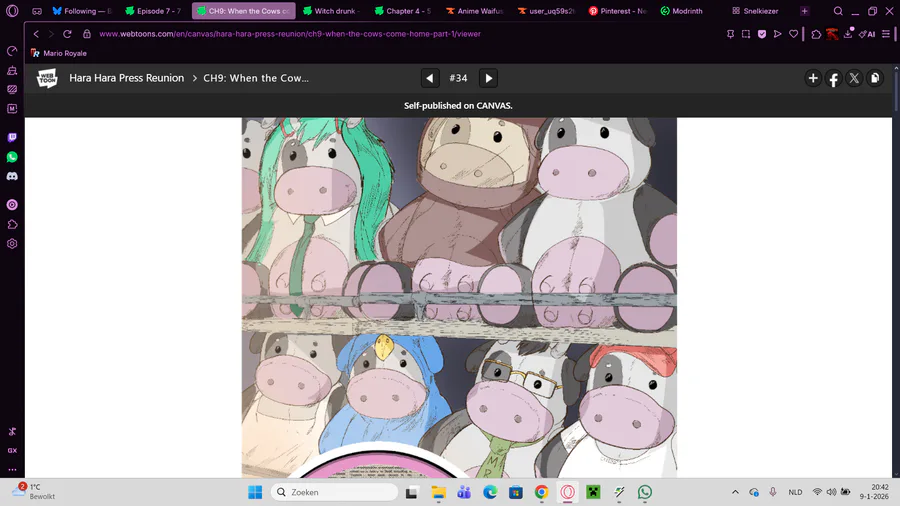Viewport: 900px width, 506px height.
Task: Open the player icon in sidebar
Action: (x=12, y=205)
